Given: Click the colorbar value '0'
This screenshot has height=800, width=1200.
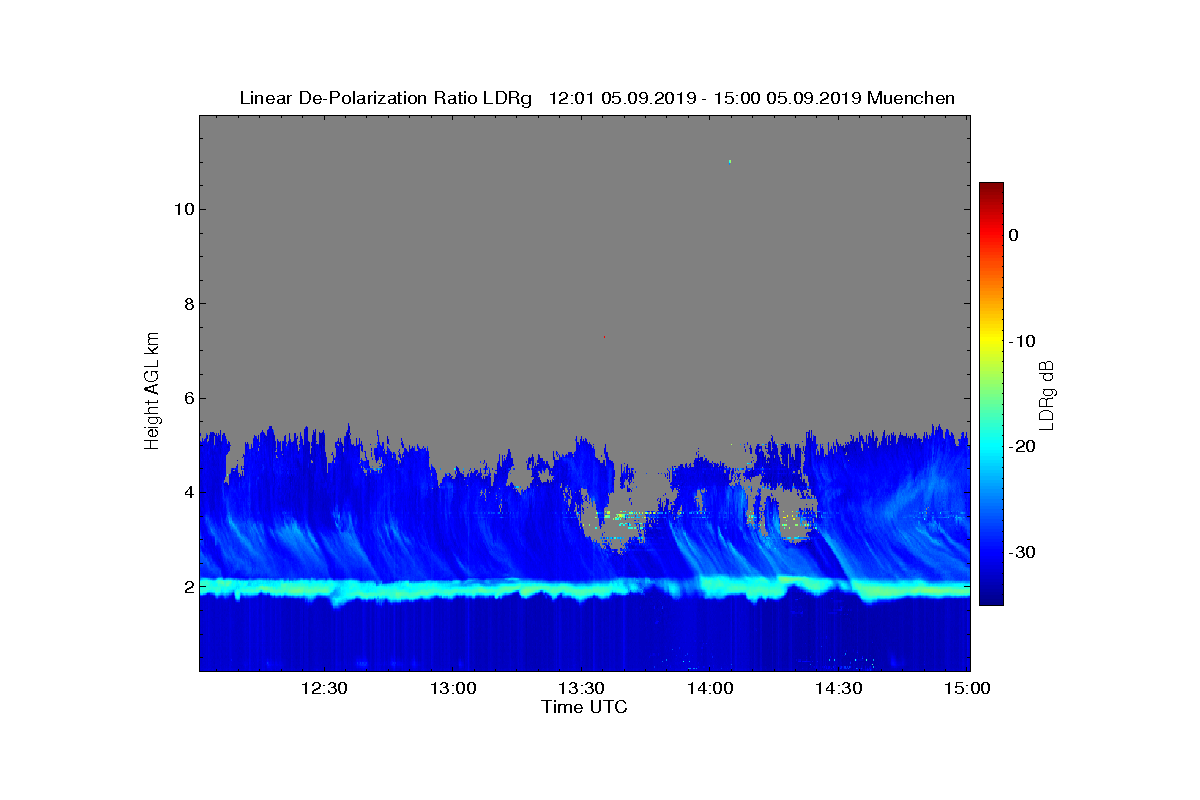Looking at the screenshot, I should [1013, 235].
